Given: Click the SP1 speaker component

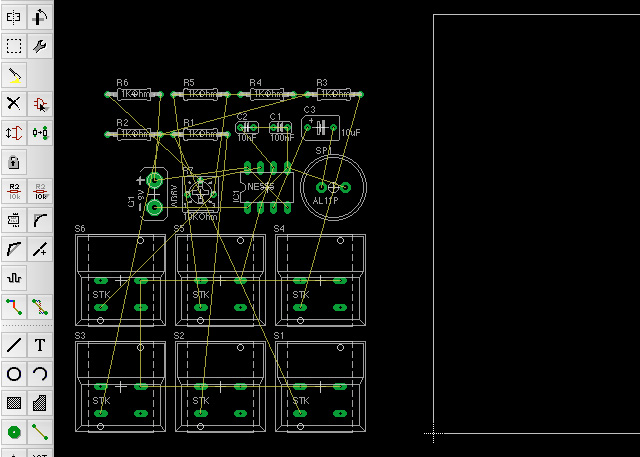Looking at the screenshot, I should (x=332, y=187).
